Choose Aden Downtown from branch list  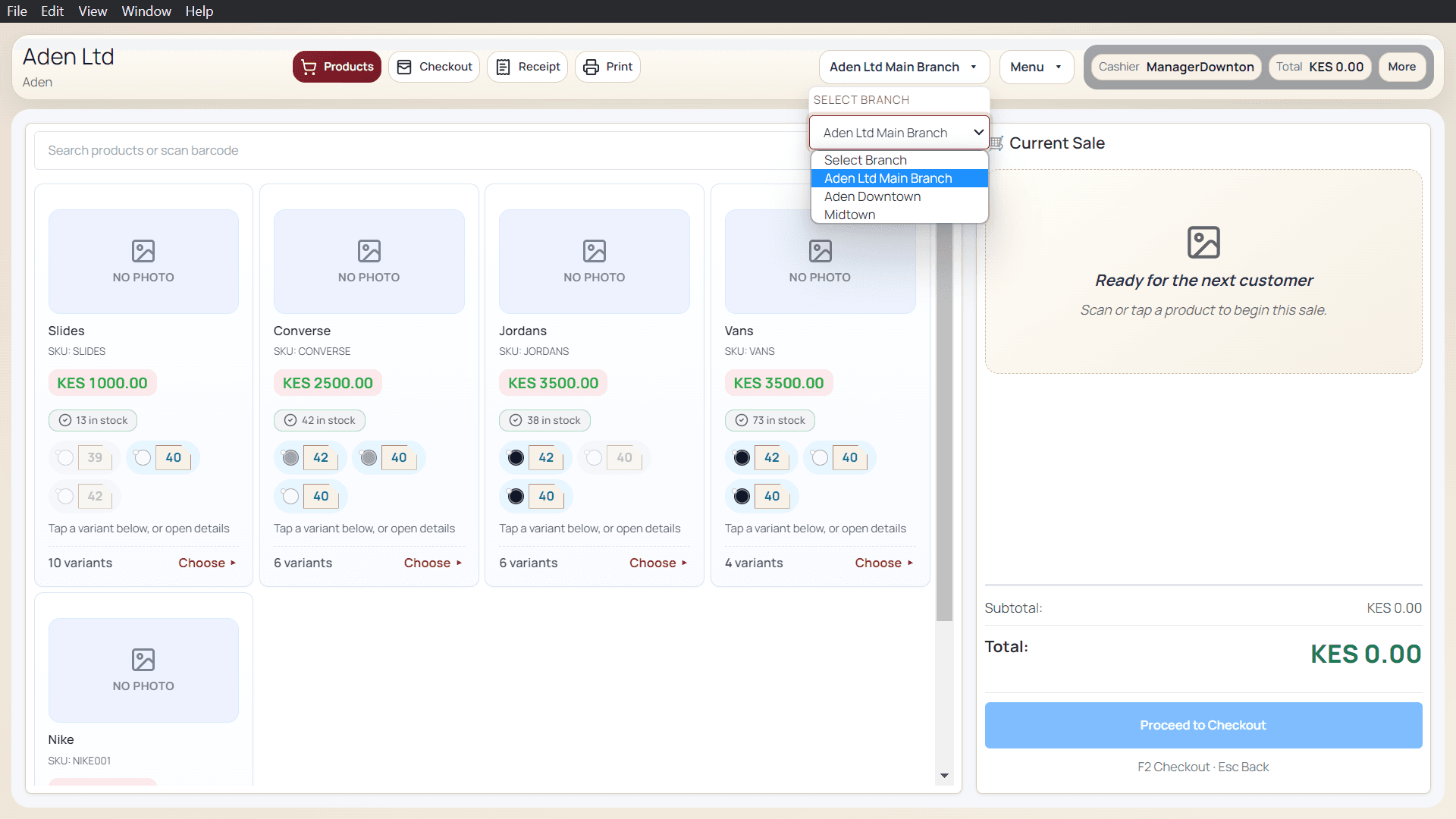click(x=899, y=196)
